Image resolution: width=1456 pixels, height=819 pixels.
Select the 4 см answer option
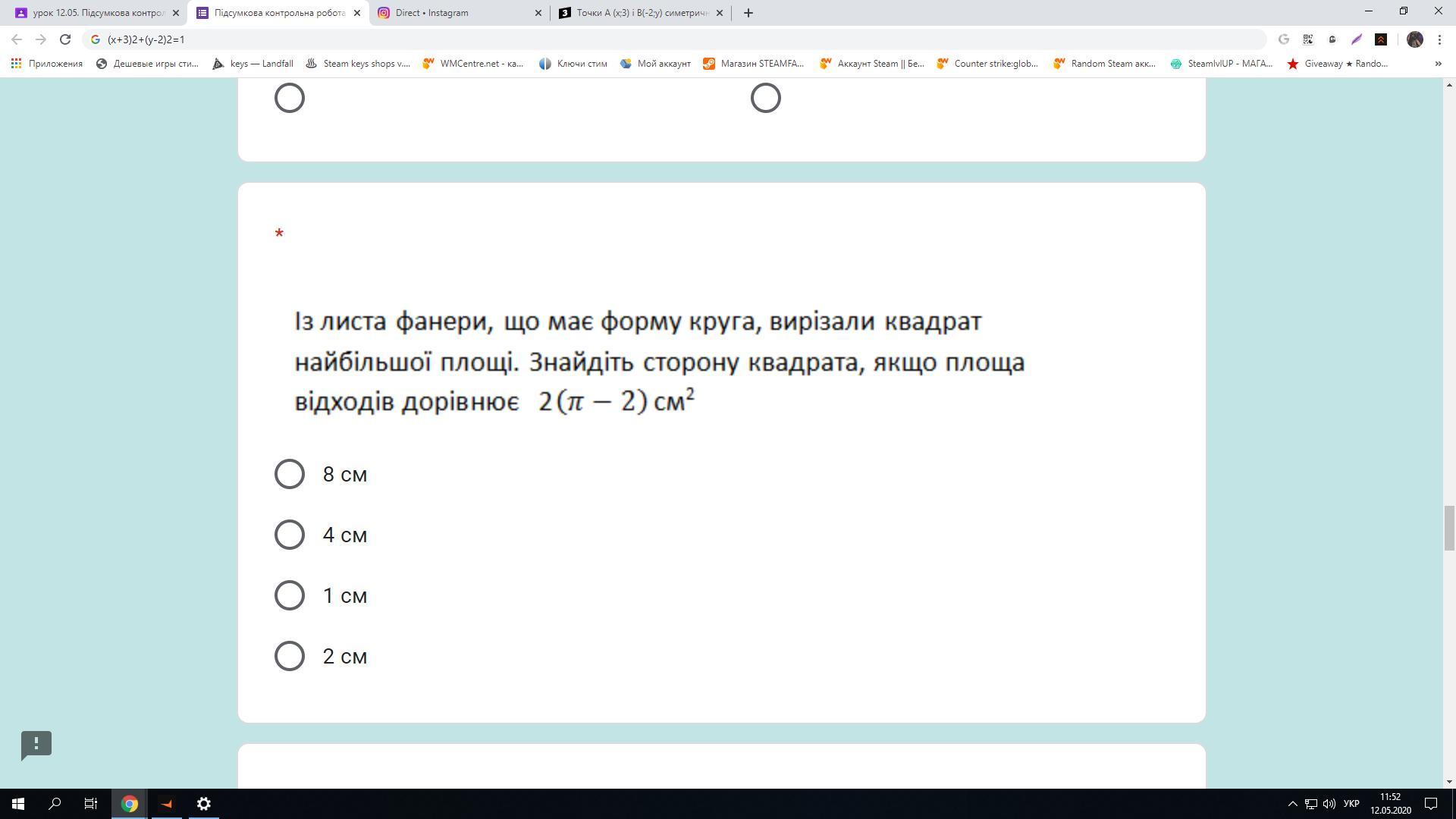290,535
